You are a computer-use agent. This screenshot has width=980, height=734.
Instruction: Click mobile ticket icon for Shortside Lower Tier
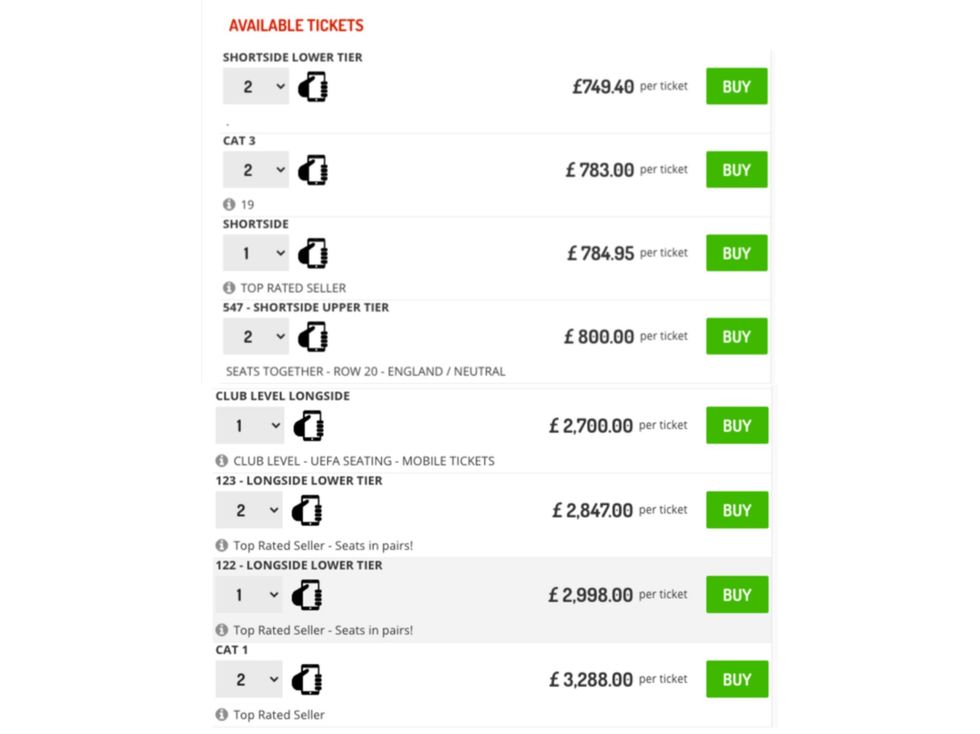[x=314, y=87]
